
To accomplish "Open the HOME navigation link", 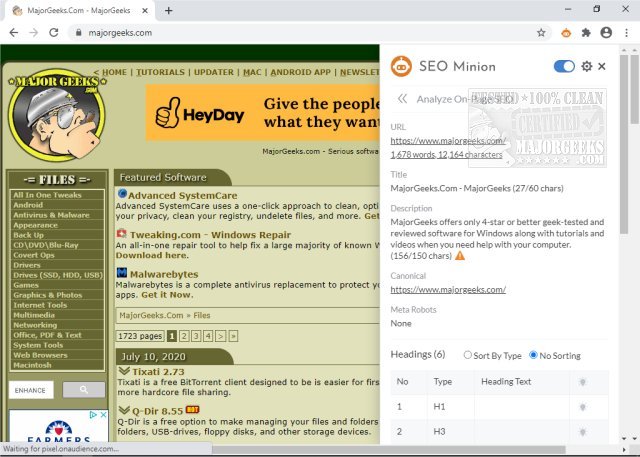I will point(114,72).
